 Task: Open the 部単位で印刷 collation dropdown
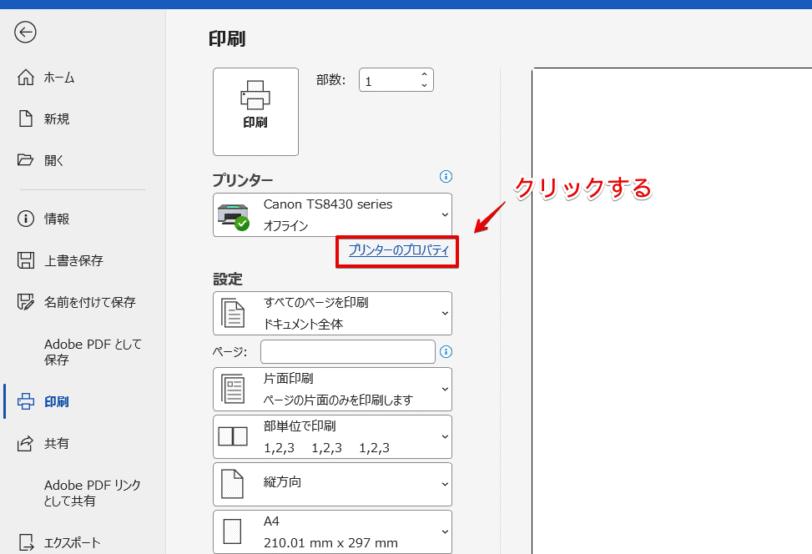tap(332, 437)
